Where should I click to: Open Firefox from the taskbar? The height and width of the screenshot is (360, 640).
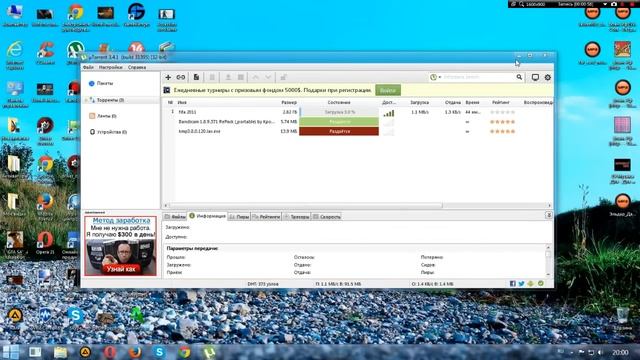coord(135,351)
